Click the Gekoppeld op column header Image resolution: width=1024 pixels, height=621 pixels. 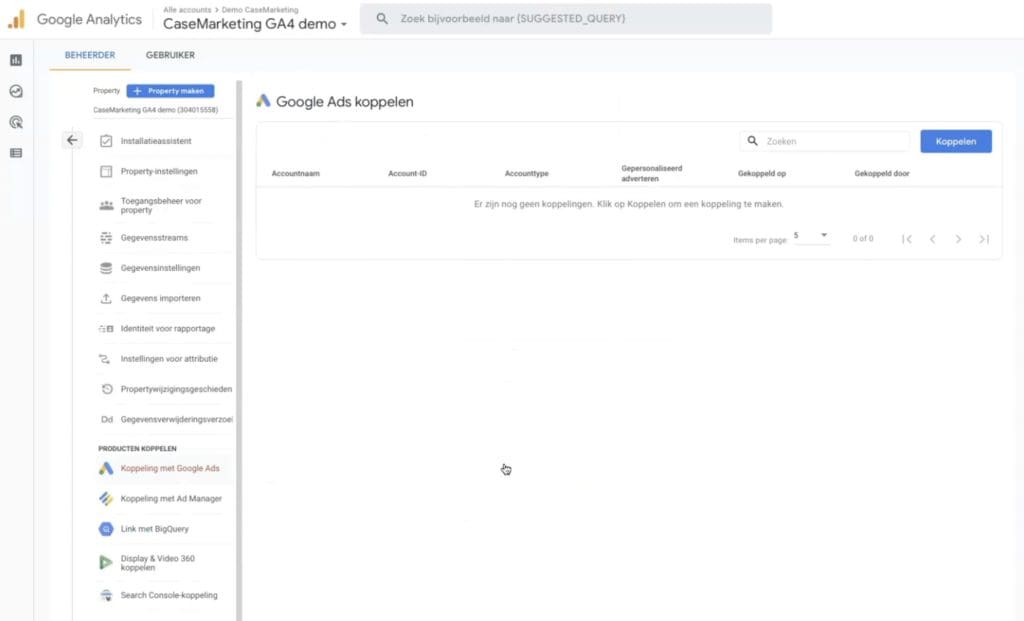point(761,174)
